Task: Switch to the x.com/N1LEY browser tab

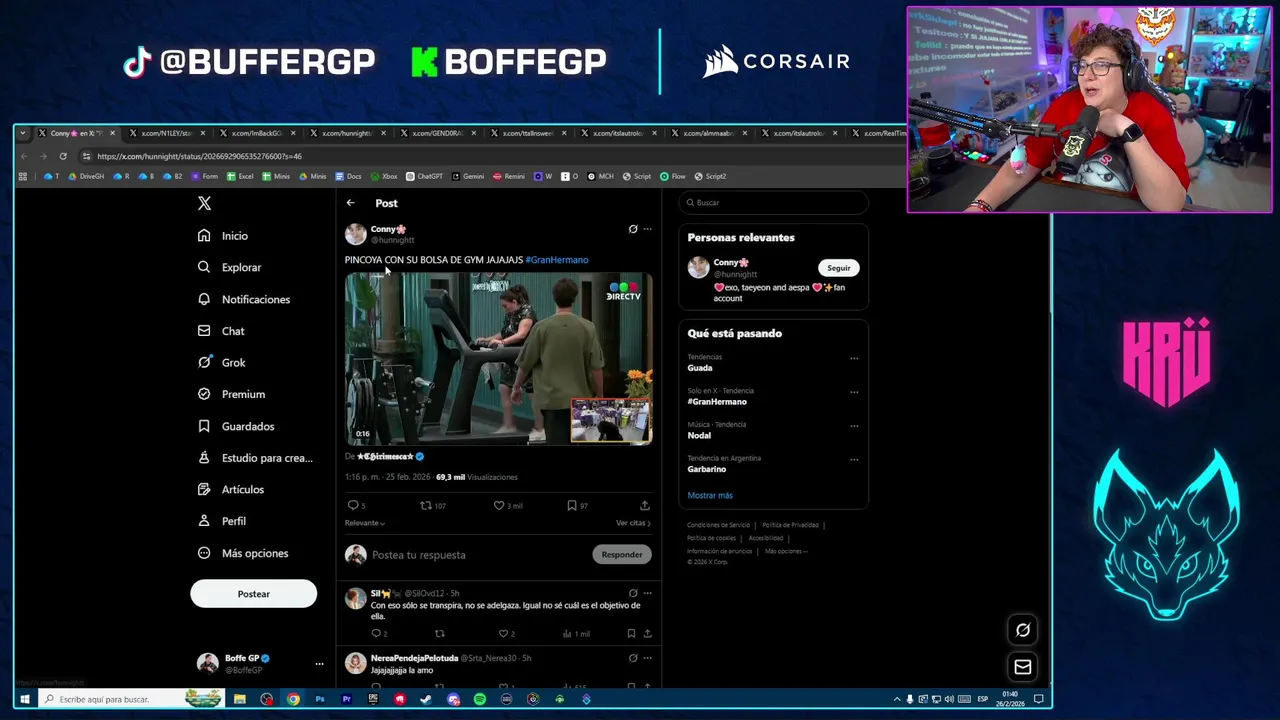Action: (166, 133)
